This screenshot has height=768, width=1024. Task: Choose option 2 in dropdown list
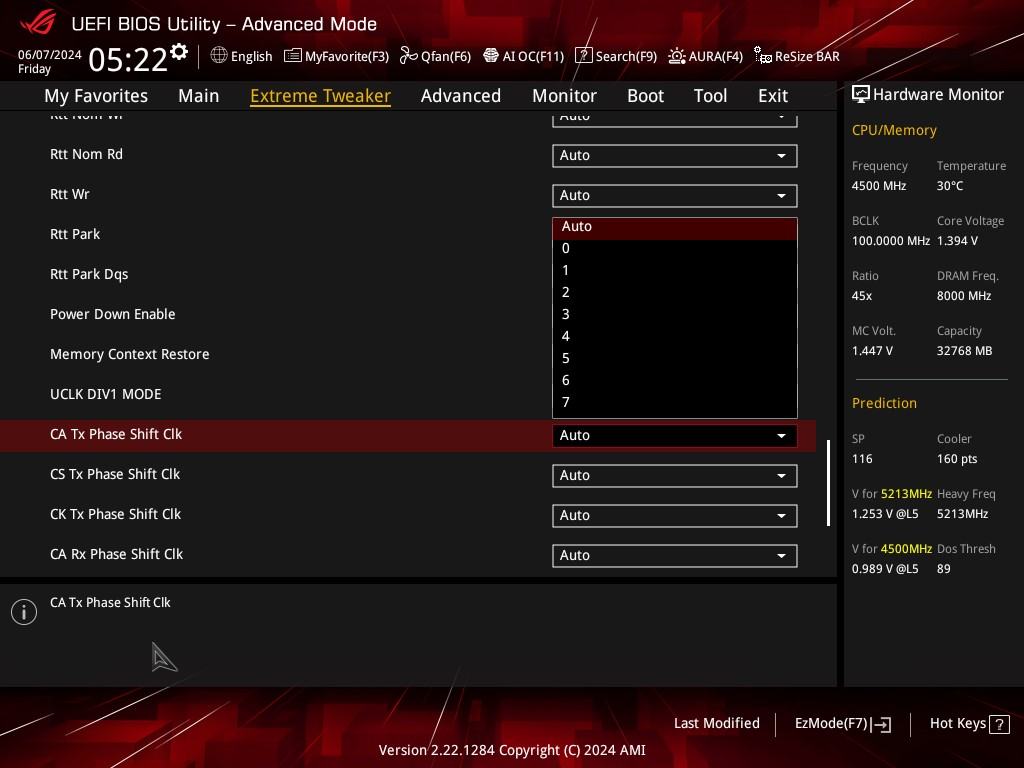(675, 293)
